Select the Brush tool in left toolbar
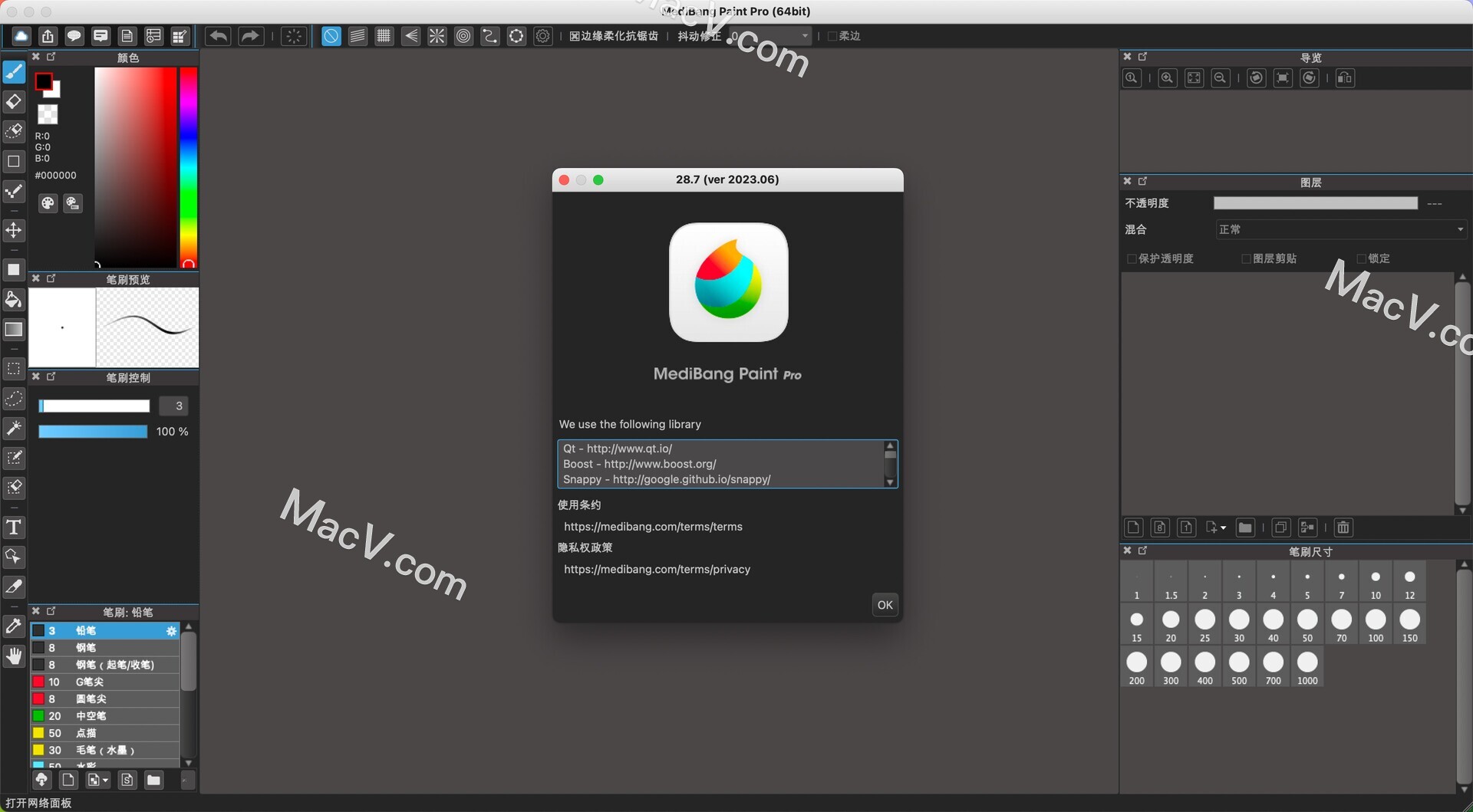Viewport: 1473px width, 812px height. point(14,72)
